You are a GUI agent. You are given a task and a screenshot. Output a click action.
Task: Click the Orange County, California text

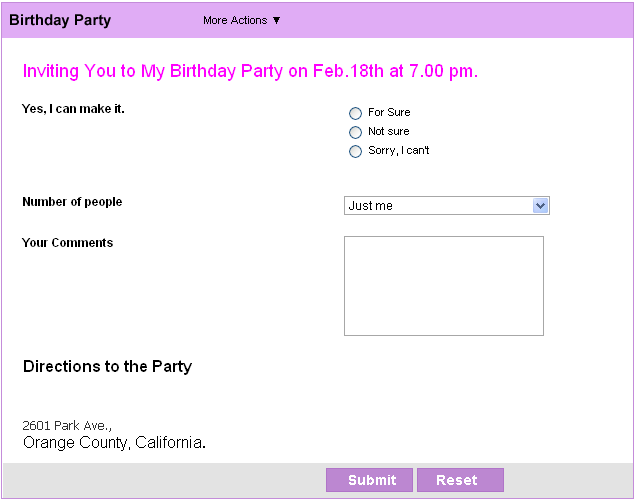coord(114,443)
